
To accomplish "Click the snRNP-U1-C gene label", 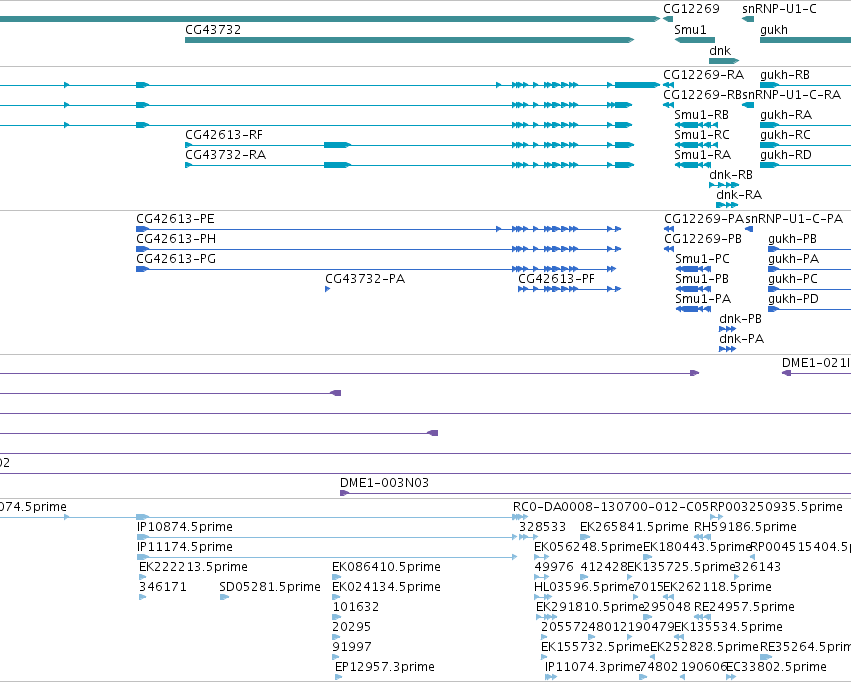I will 779,9.
